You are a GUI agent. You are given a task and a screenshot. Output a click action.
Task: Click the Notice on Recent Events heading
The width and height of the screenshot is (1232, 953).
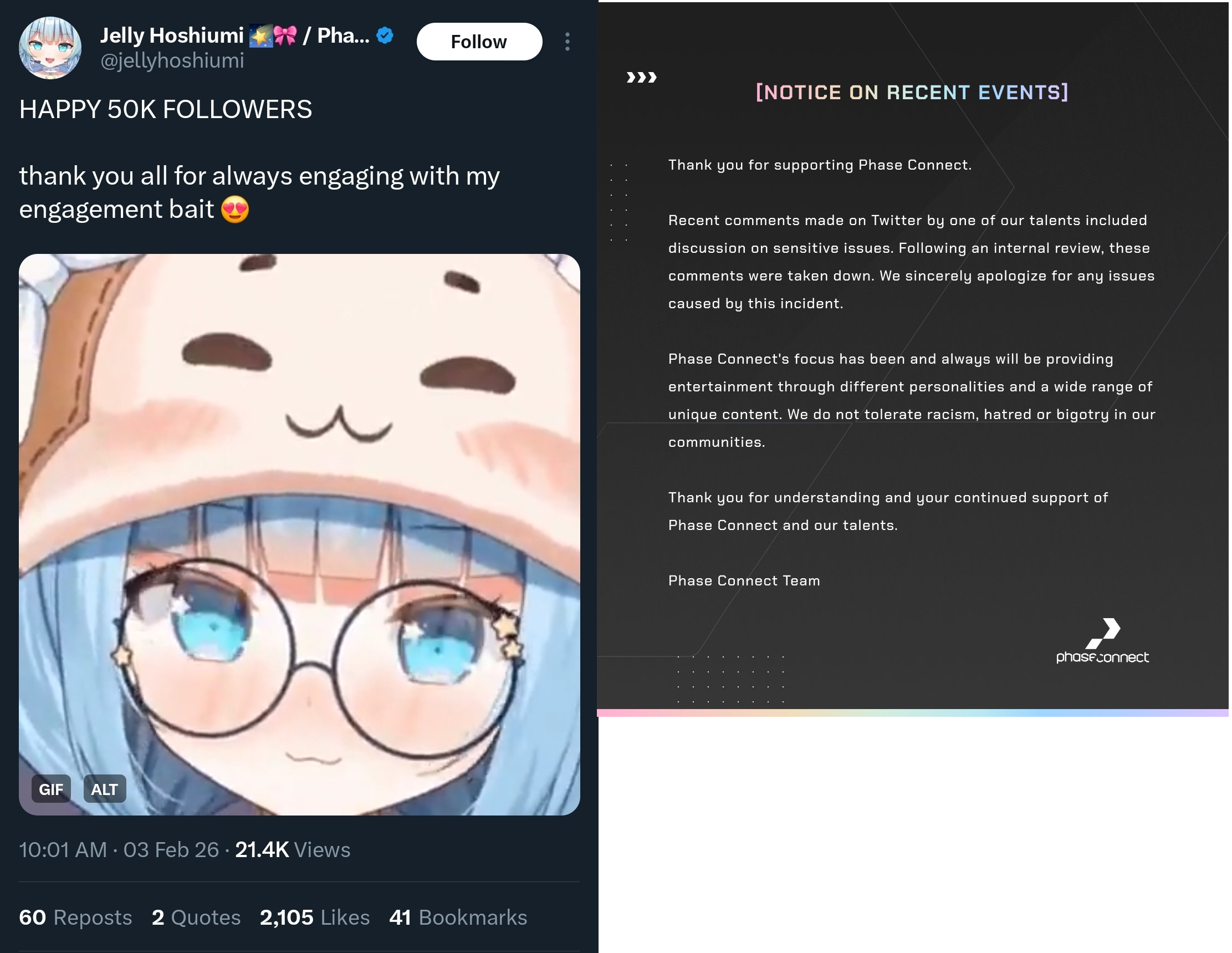point(912,92)
